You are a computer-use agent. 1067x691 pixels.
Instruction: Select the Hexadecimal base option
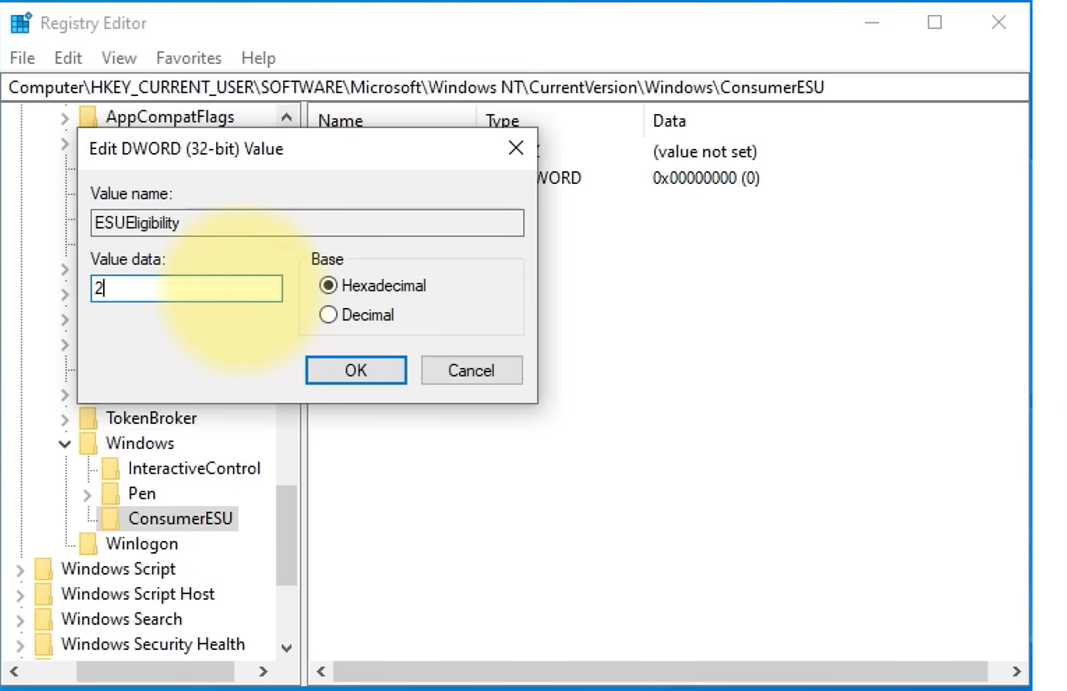click(x=328, y=286)
